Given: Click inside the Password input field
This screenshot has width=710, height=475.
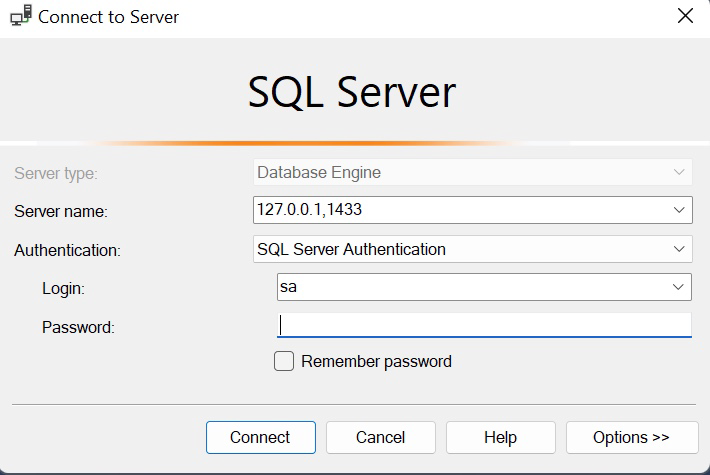Looking at the screenshot, I should point(484,325).
